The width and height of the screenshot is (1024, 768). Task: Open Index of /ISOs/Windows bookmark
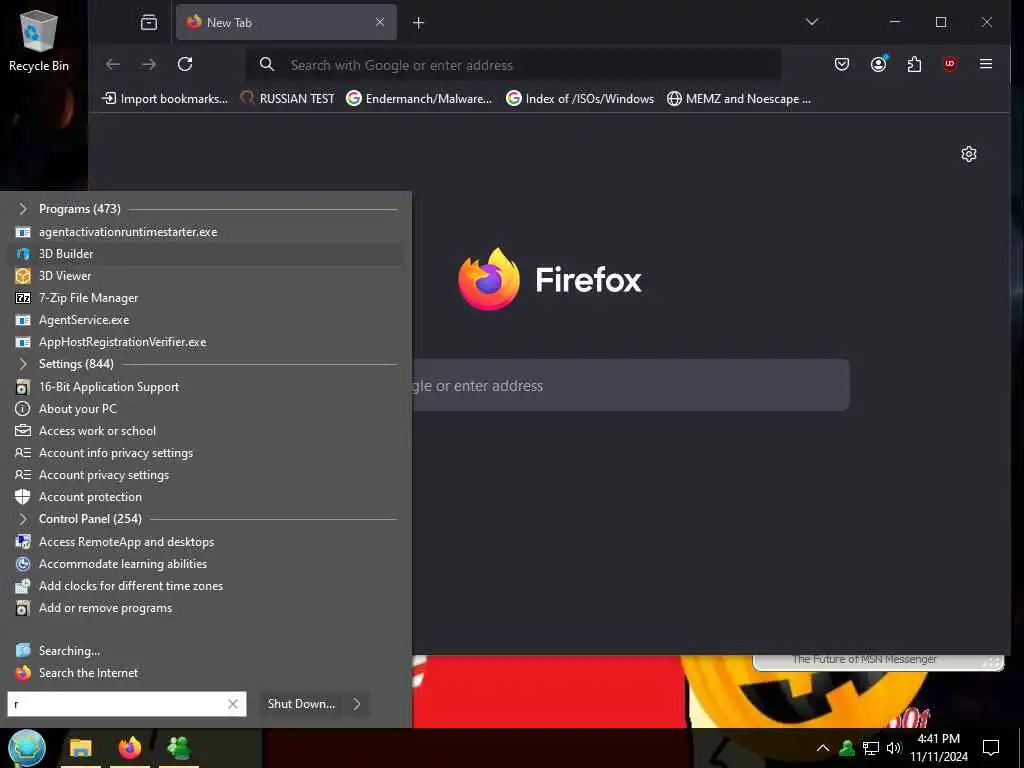click(580, 99)
